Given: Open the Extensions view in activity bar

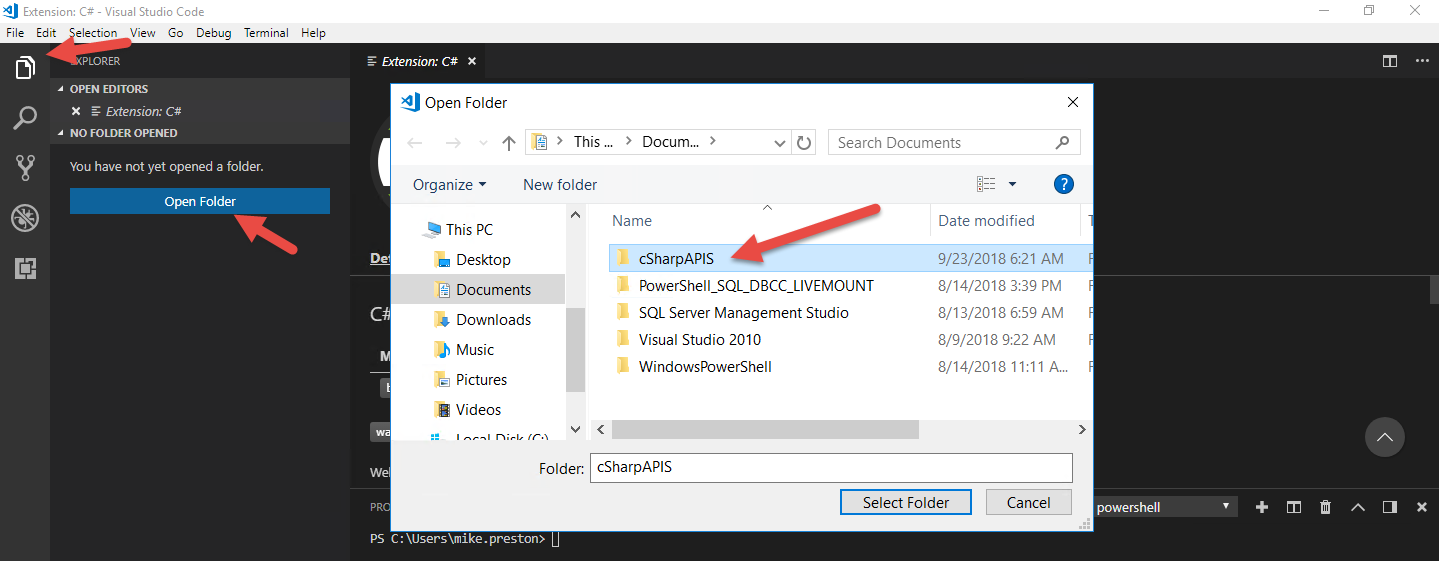Looking at the screenshot, I should (x=25, y=268).
